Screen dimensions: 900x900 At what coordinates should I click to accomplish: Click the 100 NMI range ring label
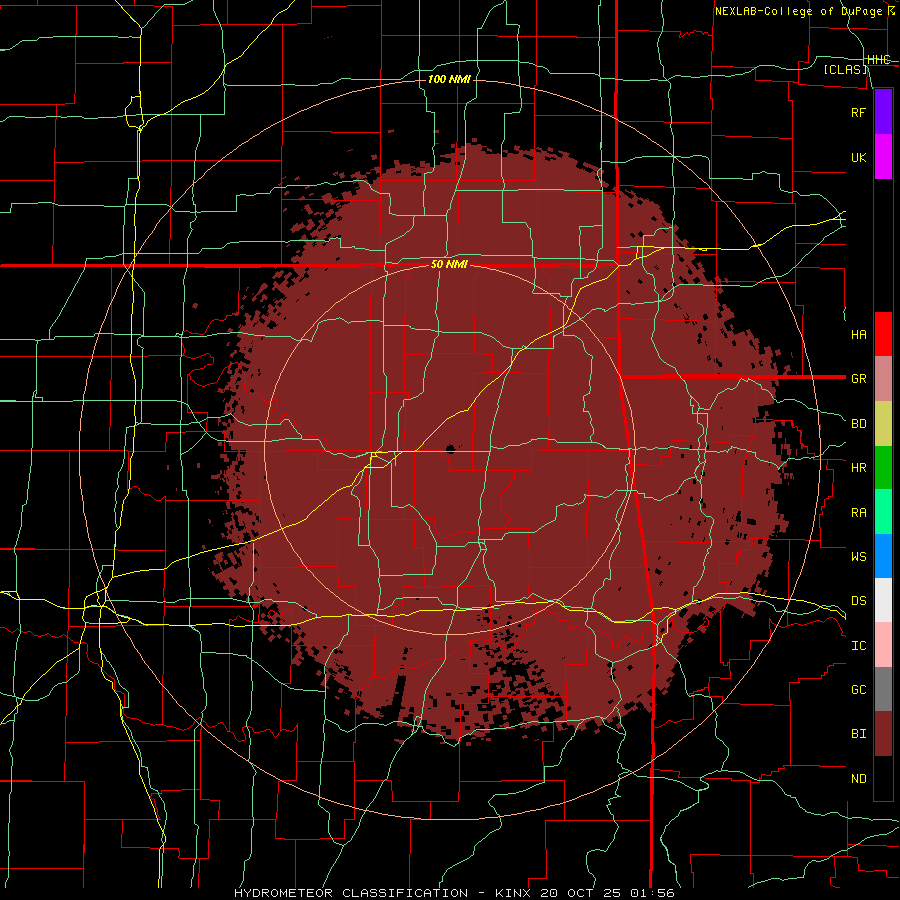[449, 79]
